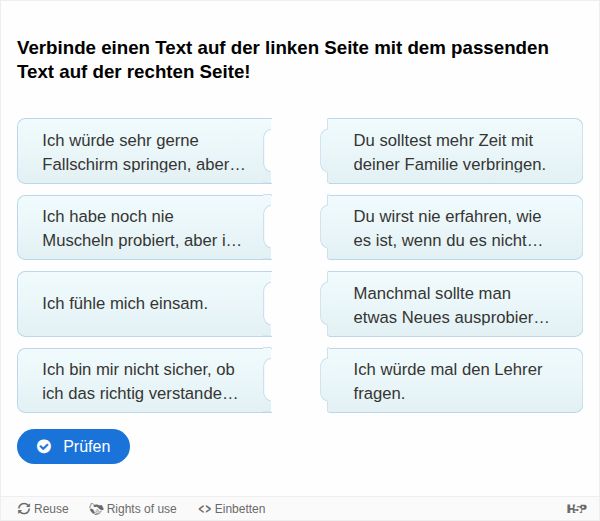Click the Rights of use handshake icon

[x=96, y=509]
